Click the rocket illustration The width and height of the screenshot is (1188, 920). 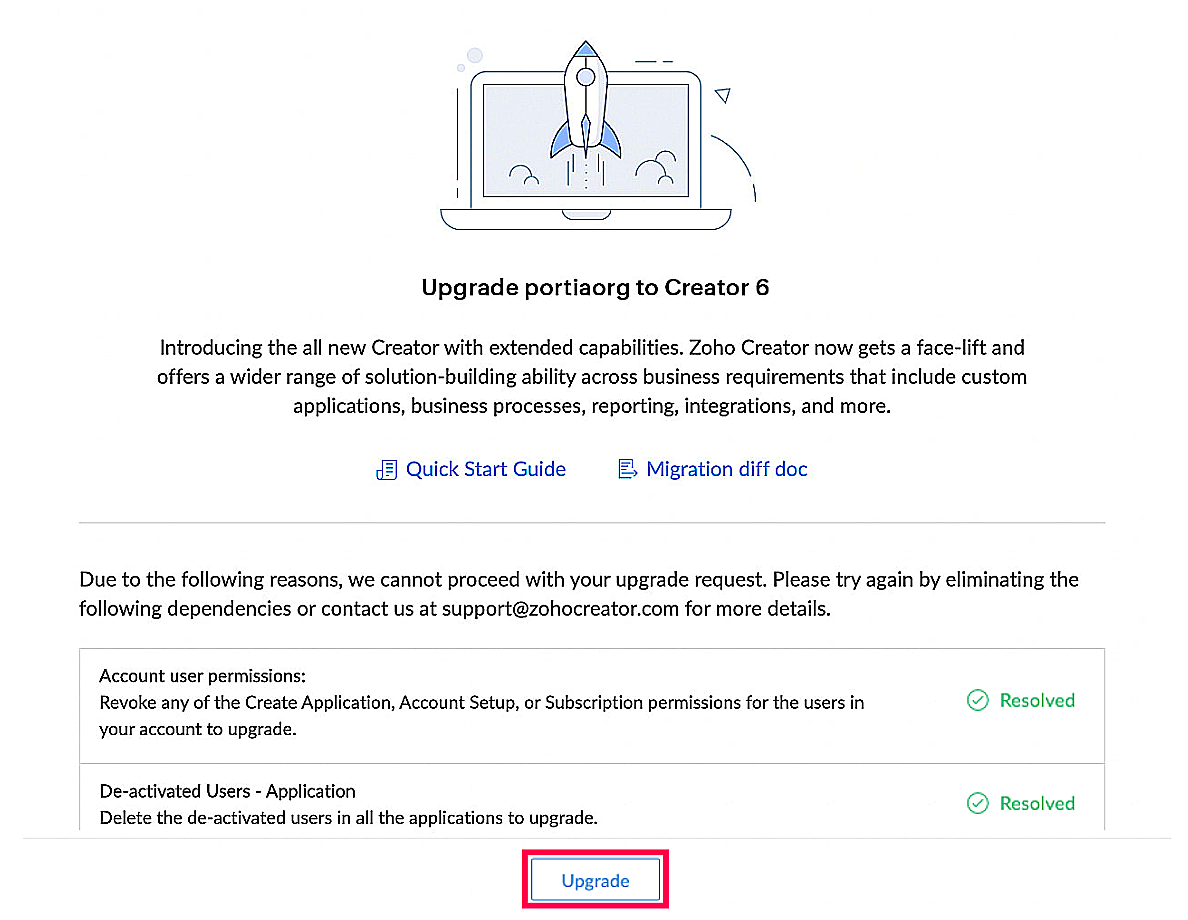(586, 100)
